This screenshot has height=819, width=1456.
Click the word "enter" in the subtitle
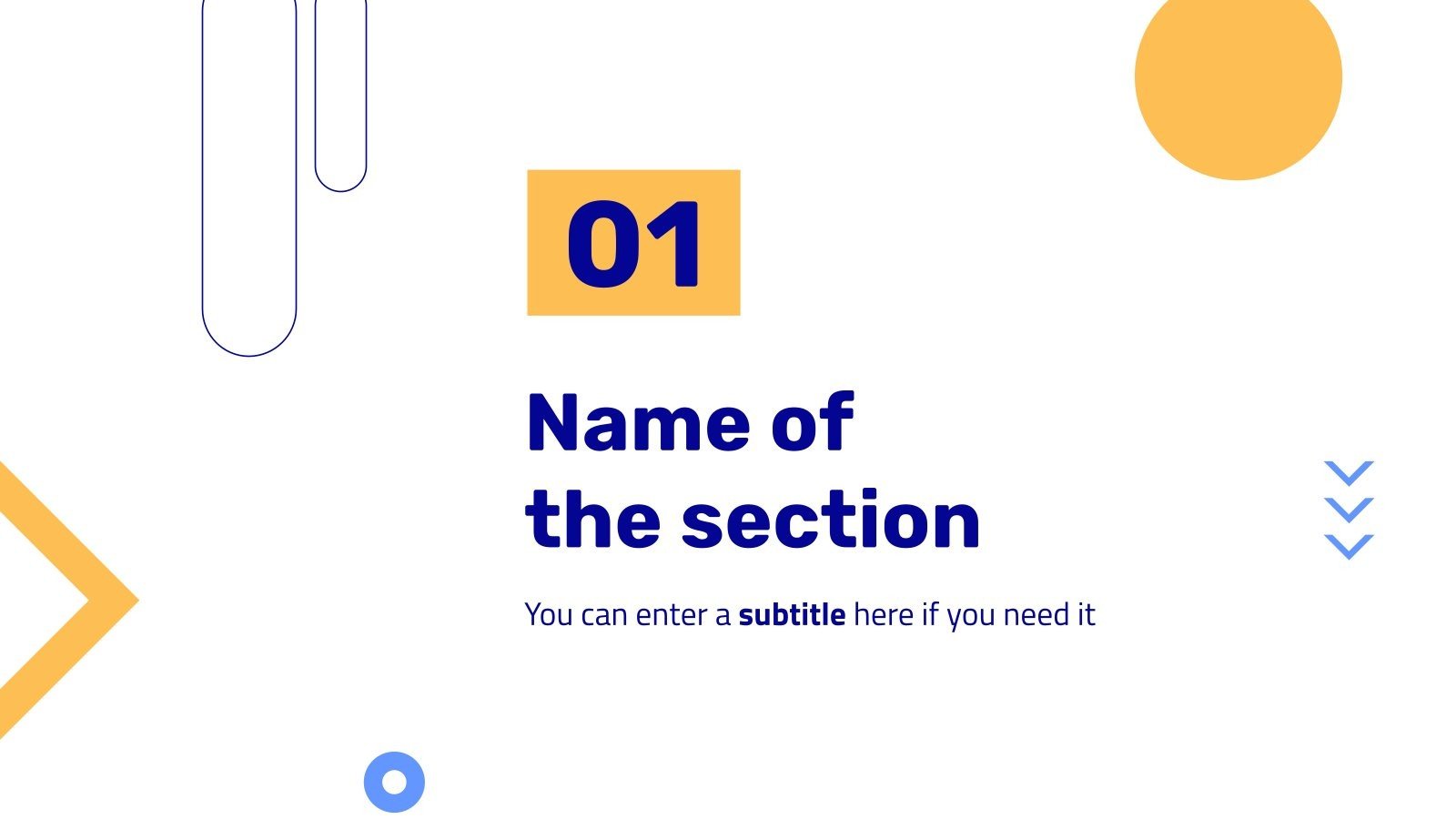coord(672,615)
